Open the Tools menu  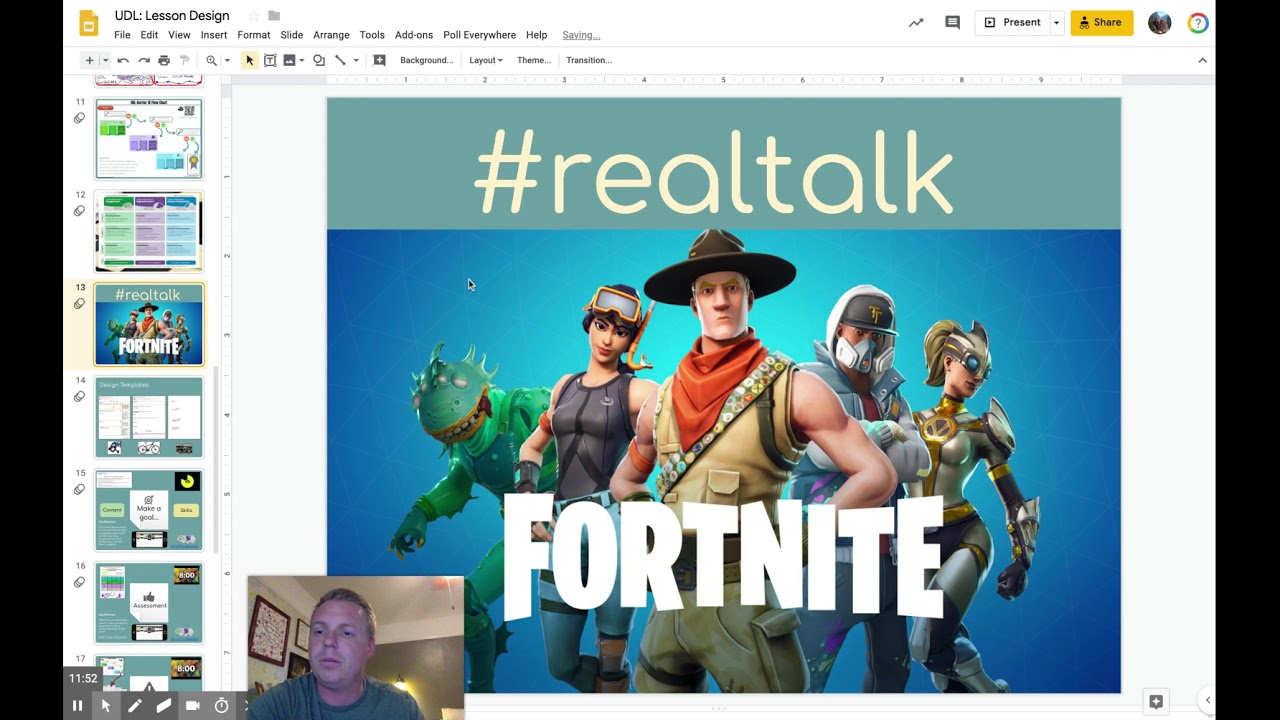pos(372,35)
